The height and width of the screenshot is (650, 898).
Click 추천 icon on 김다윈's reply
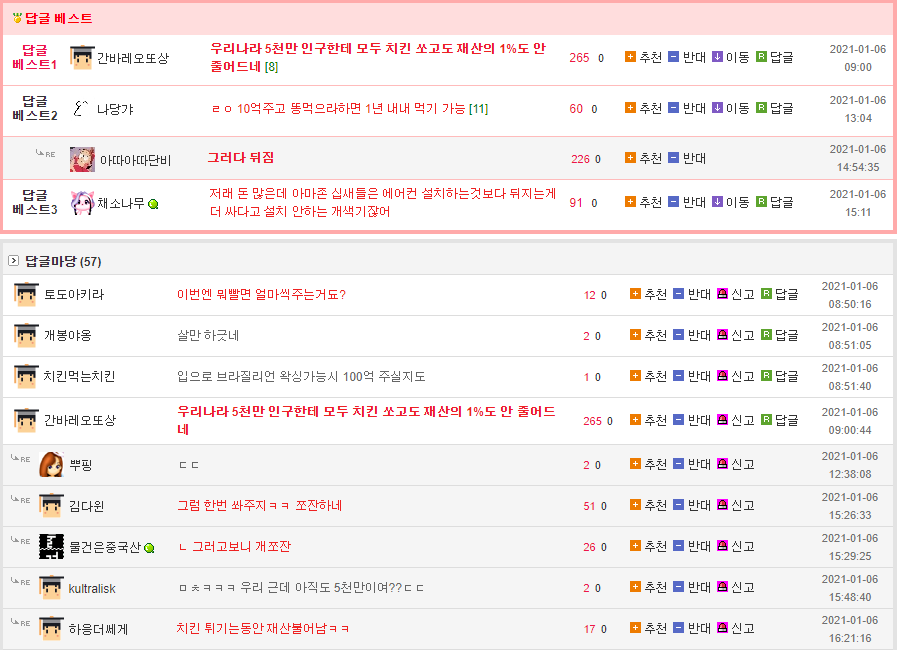tap(635, 505)
